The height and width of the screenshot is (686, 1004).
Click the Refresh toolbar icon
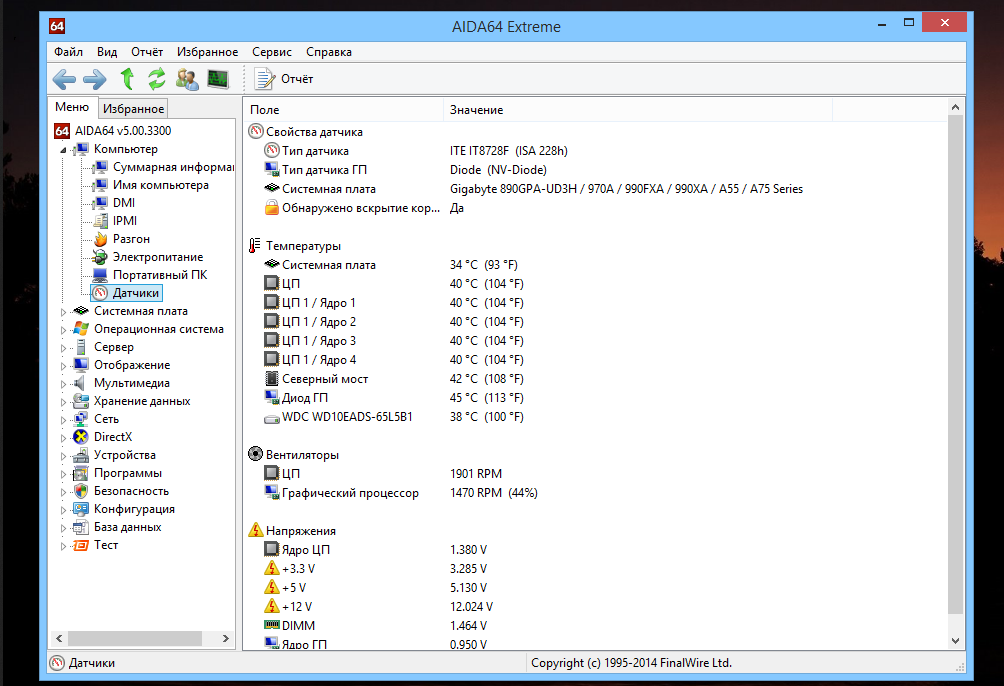pyautogui.click(x=157, y=79)
